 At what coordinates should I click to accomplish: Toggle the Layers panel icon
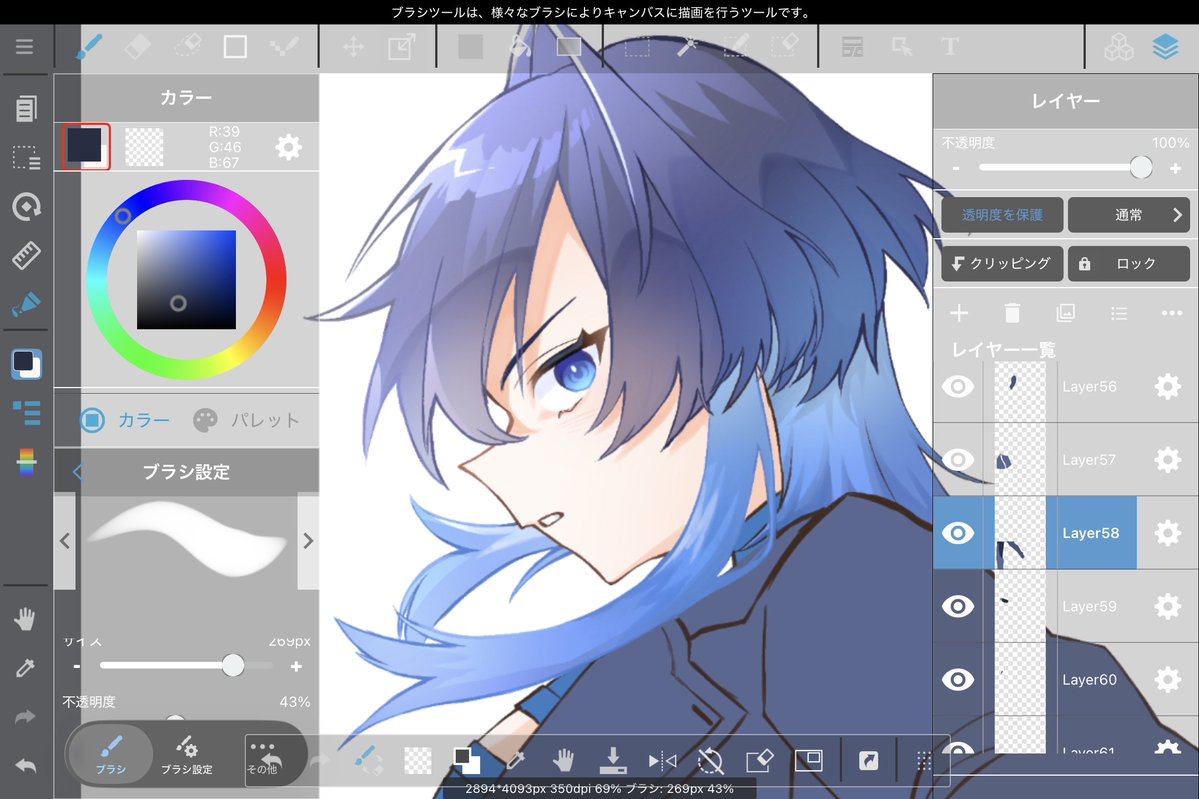click(x=1165, y=47)
